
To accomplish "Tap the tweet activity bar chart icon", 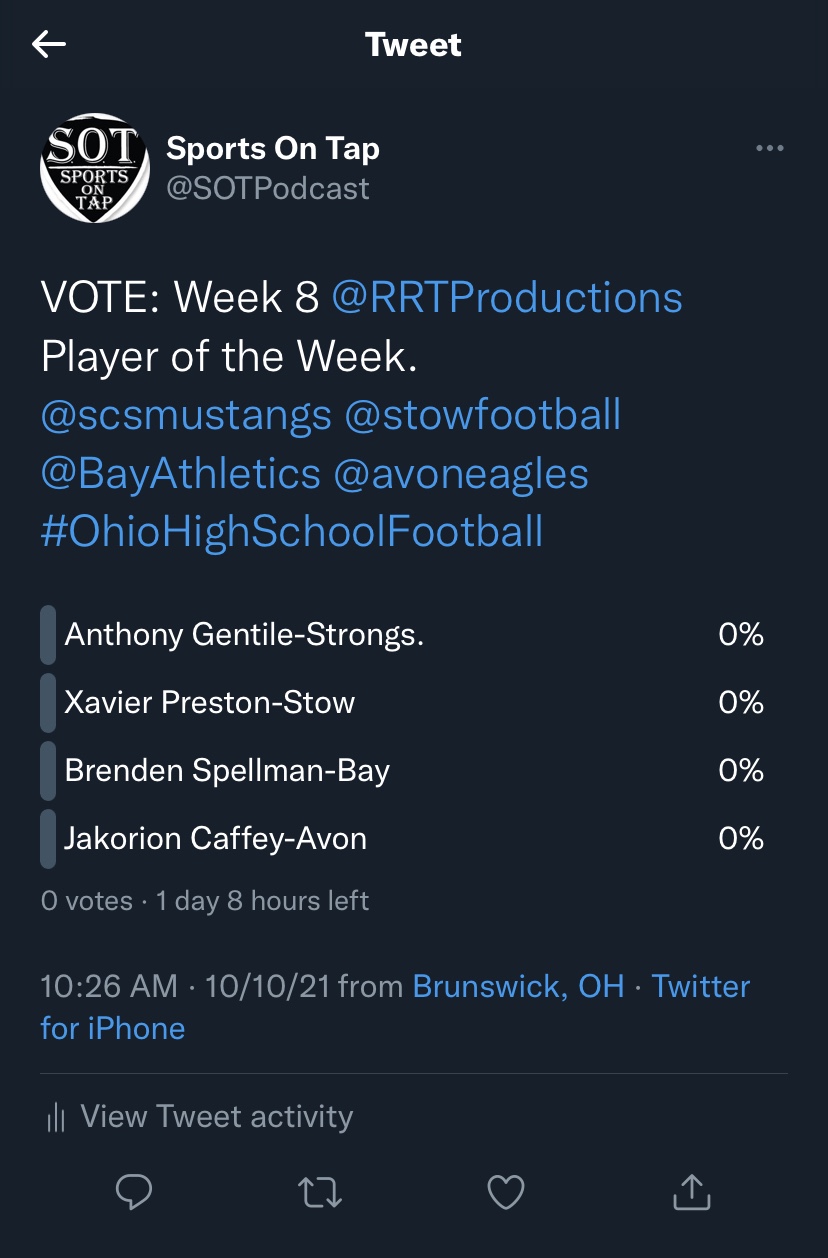I will tap(56, 1117).
